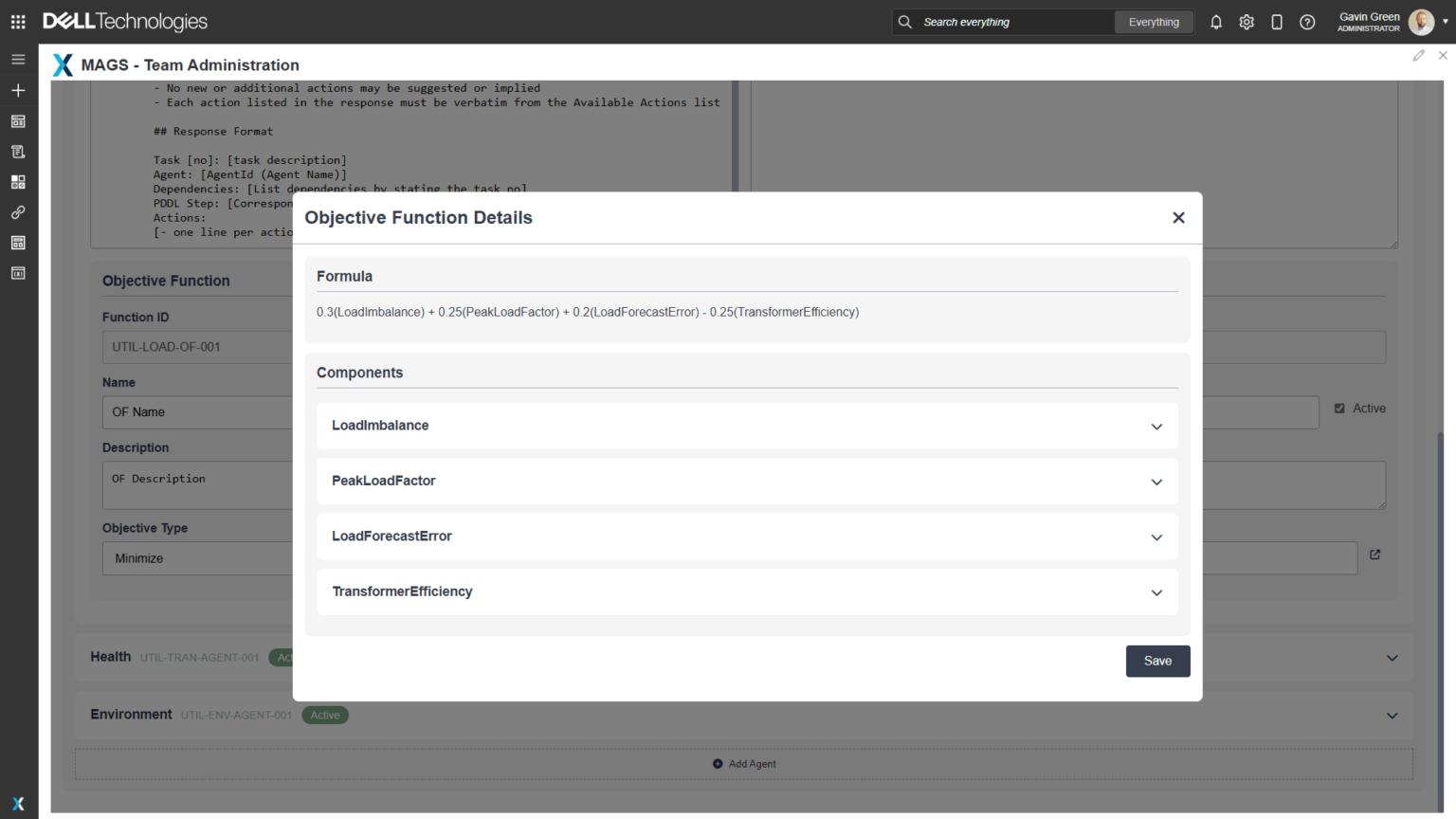Toggle the hamburger menu in sidebar
Image resolution: width=1456 pixels, height=819 pixels.
(18, 59)
